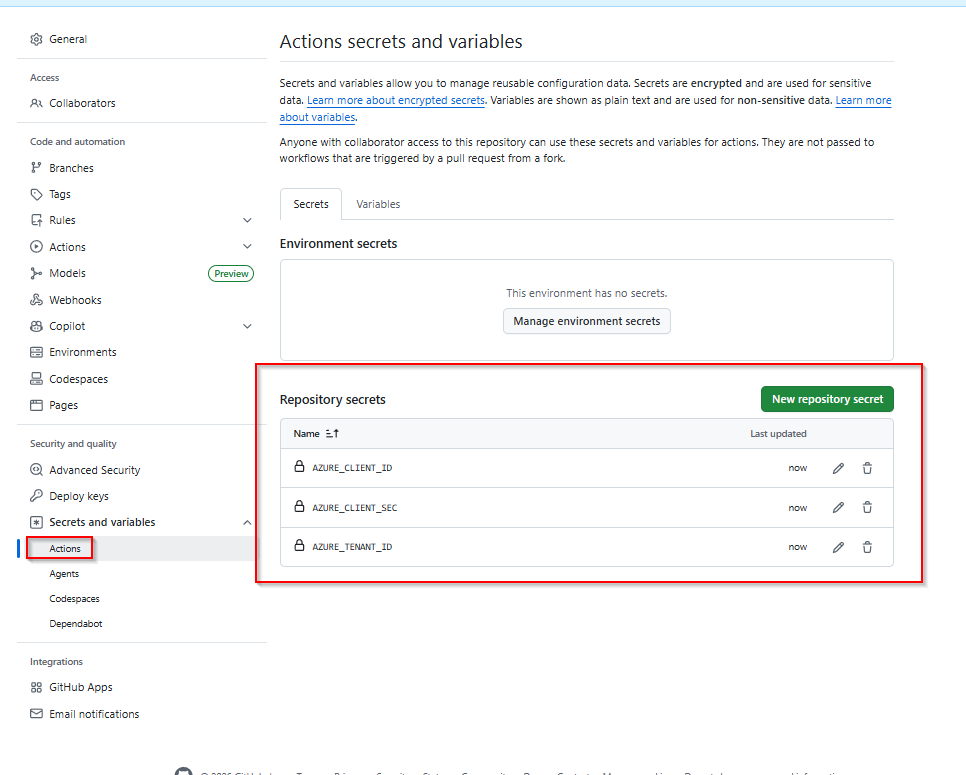Click the Webhooks icon
Viewport: 966px width, 775px height.
coord(36,300)
